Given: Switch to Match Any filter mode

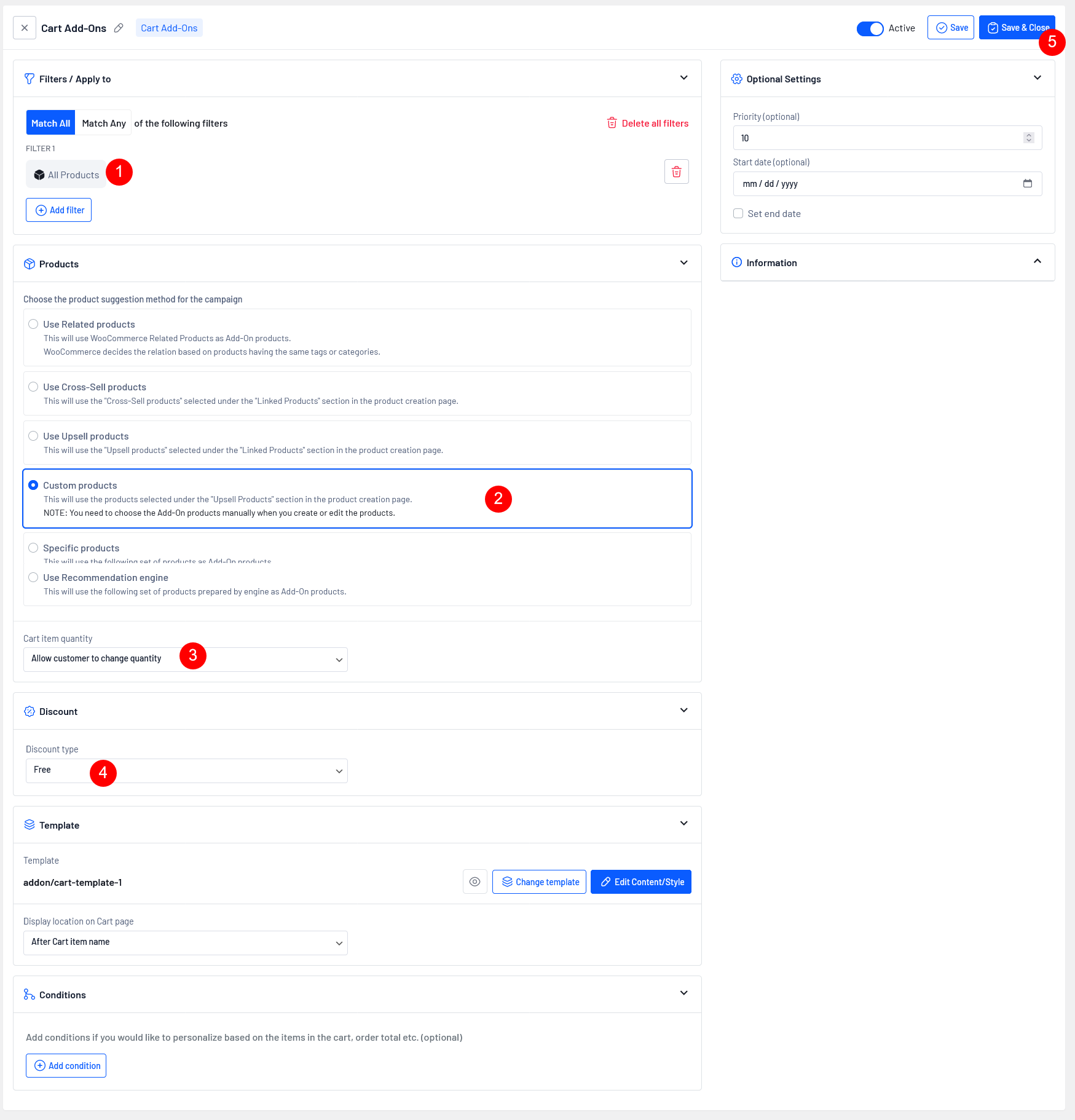Looking at the screenshot, I should pos(103,124).
